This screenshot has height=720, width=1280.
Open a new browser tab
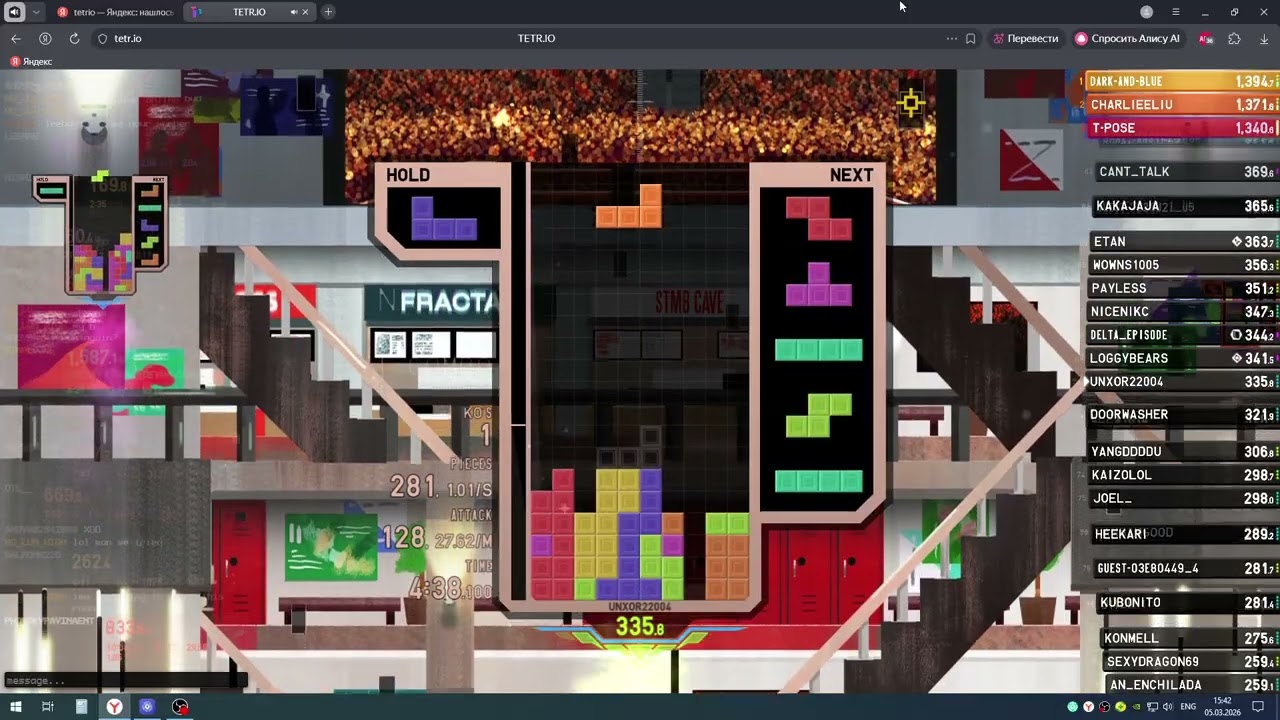[328, 12]
